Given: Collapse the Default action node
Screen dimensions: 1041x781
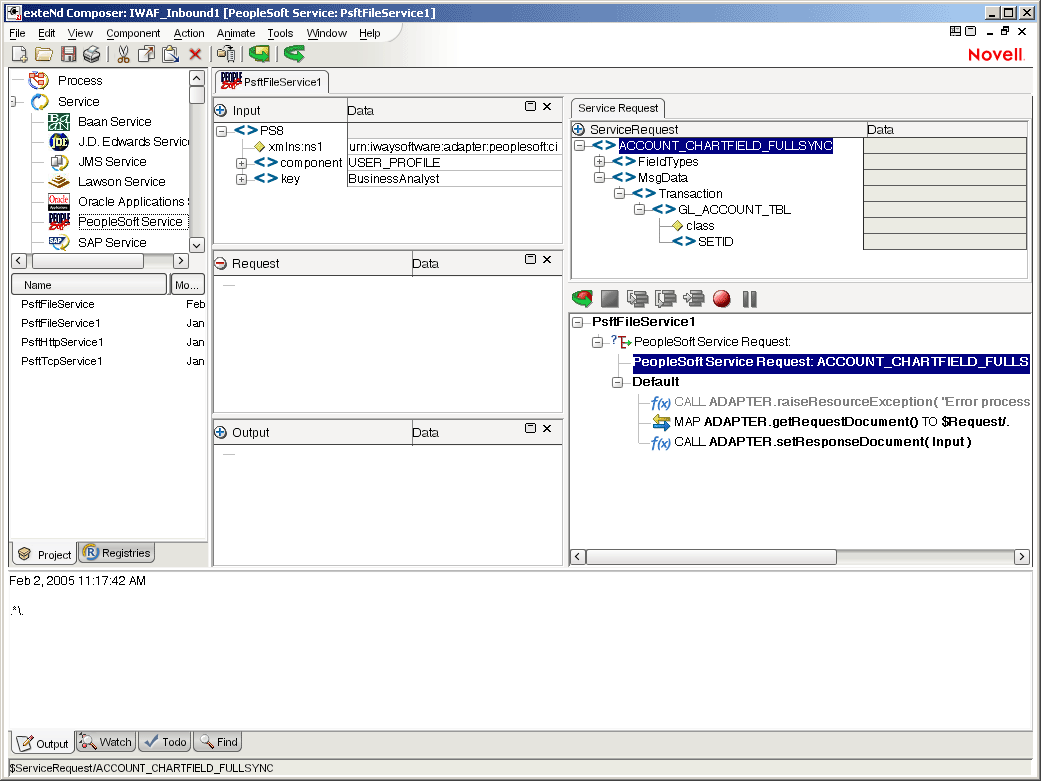Looking at the screenshot, I should coord(617,382).
